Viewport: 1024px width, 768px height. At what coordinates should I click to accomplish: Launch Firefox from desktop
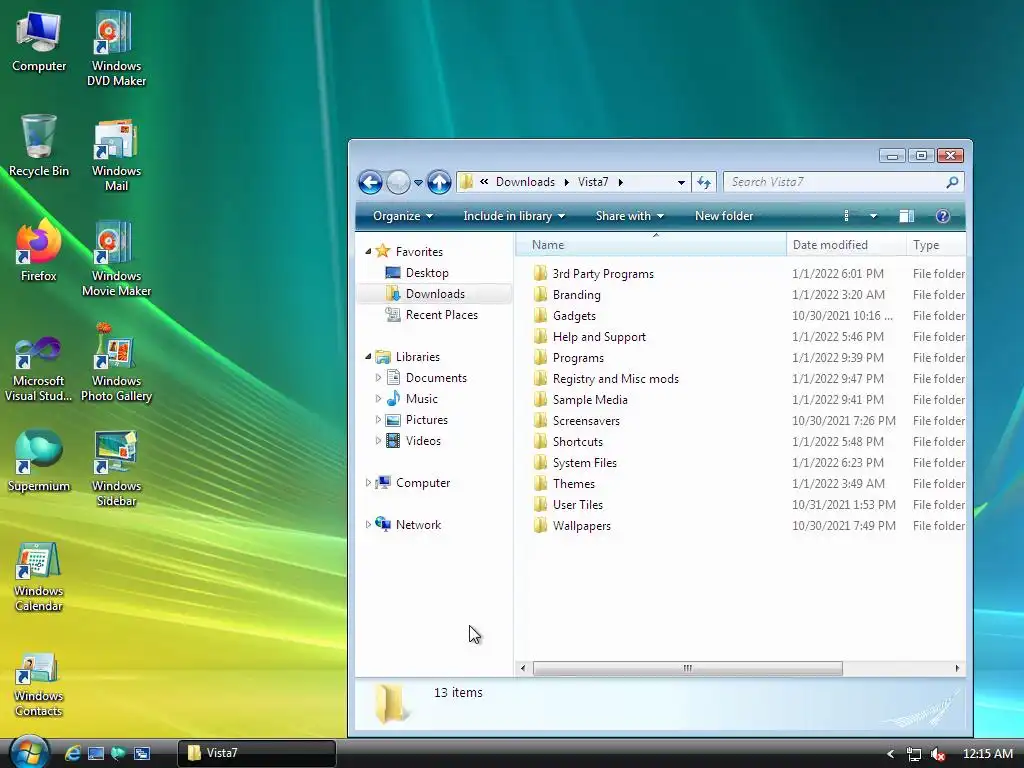coord(39,251)
